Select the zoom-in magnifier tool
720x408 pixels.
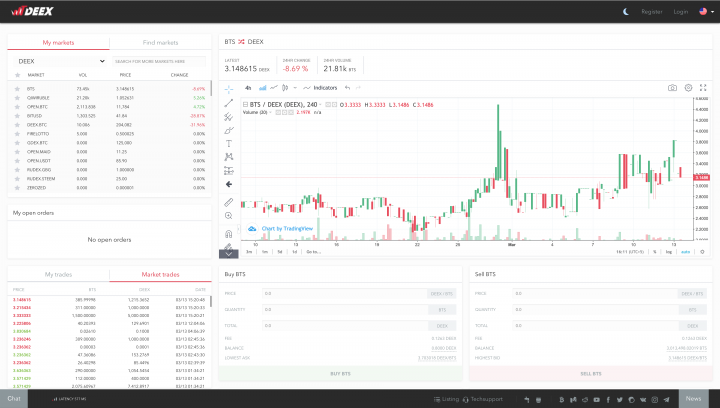(229, 216)
